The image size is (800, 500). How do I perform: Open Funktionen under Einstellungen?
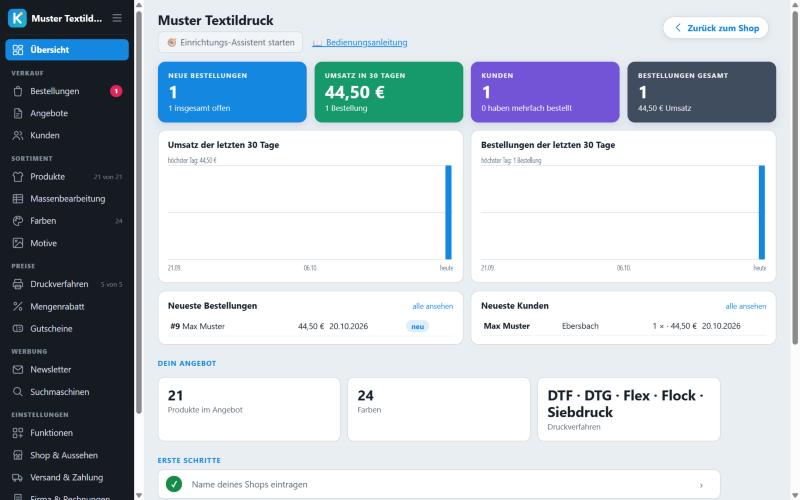(x=67, y=433)
